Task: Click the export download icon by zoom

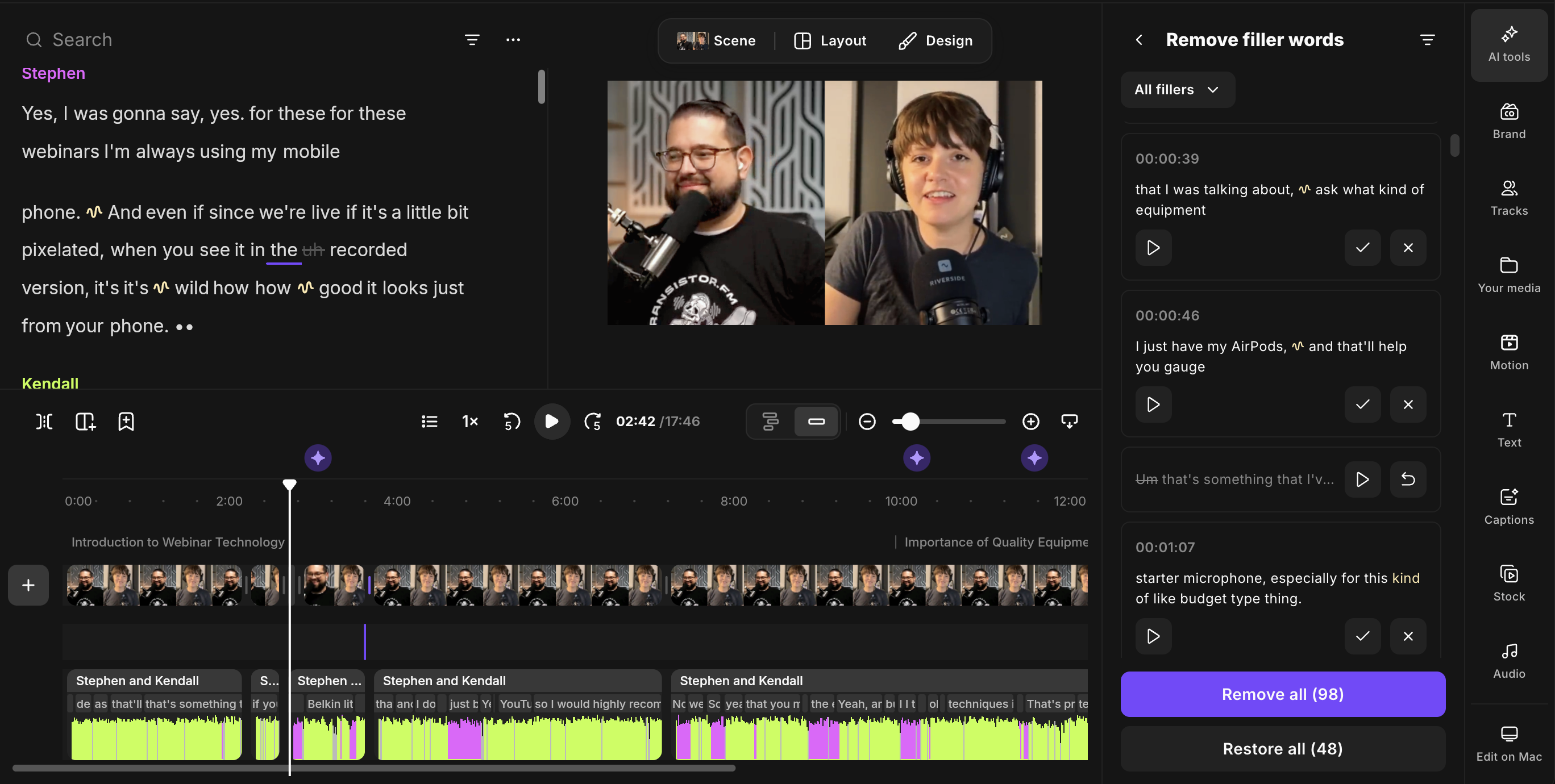Action: click(1069, 422)
